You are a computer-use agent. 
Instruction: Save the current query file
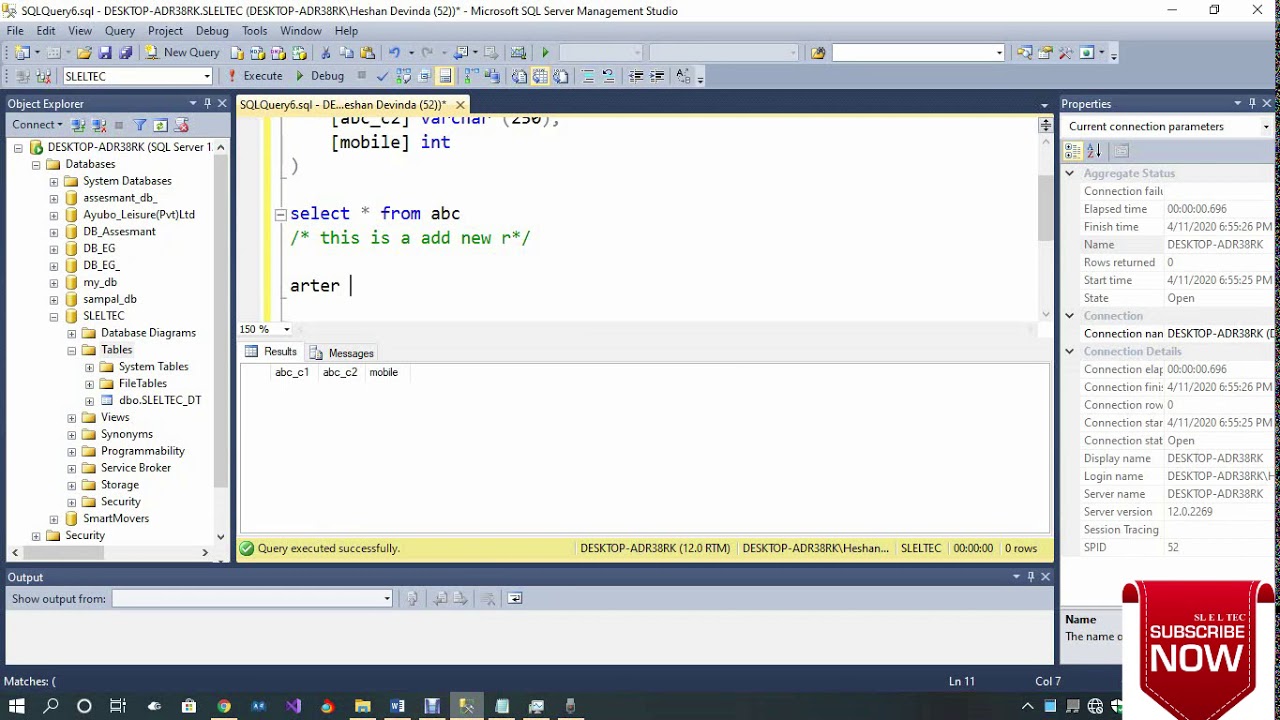tap(105, 53)
